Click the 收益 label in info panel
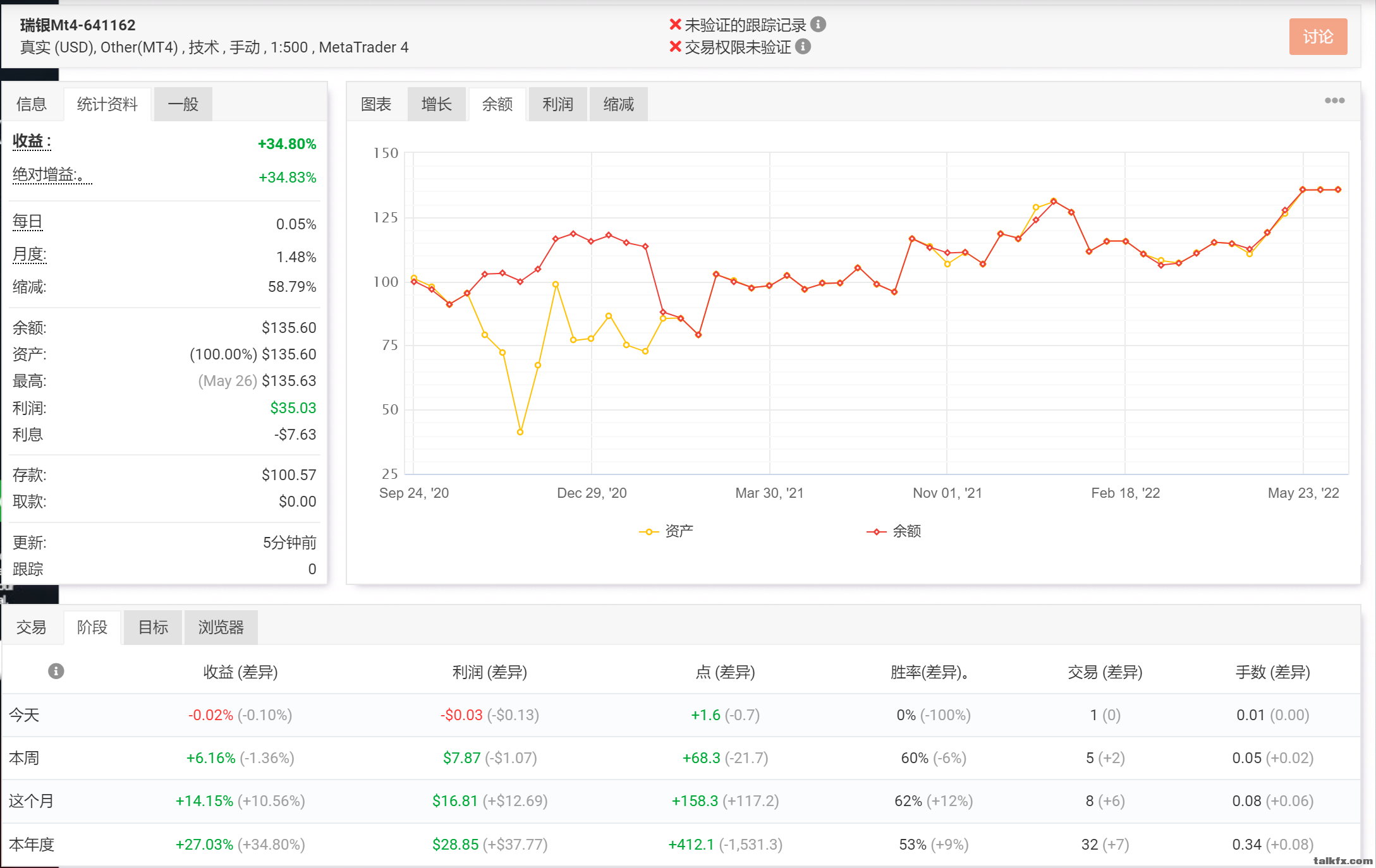The width and height of the screenshot is (1376, 868). (32, 142)
